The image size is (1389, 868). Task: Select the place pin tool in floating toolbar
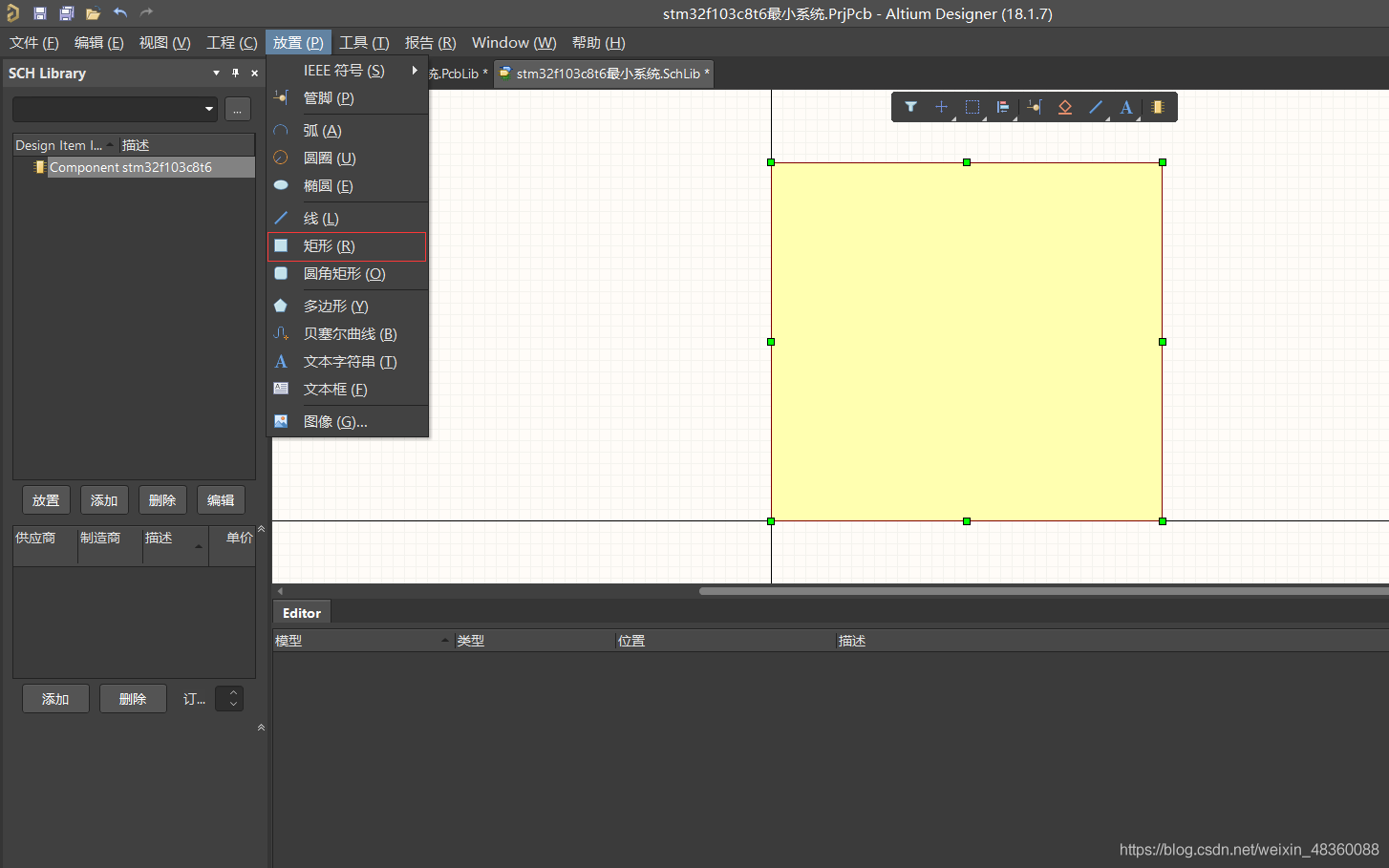(x=1035, y=107)
